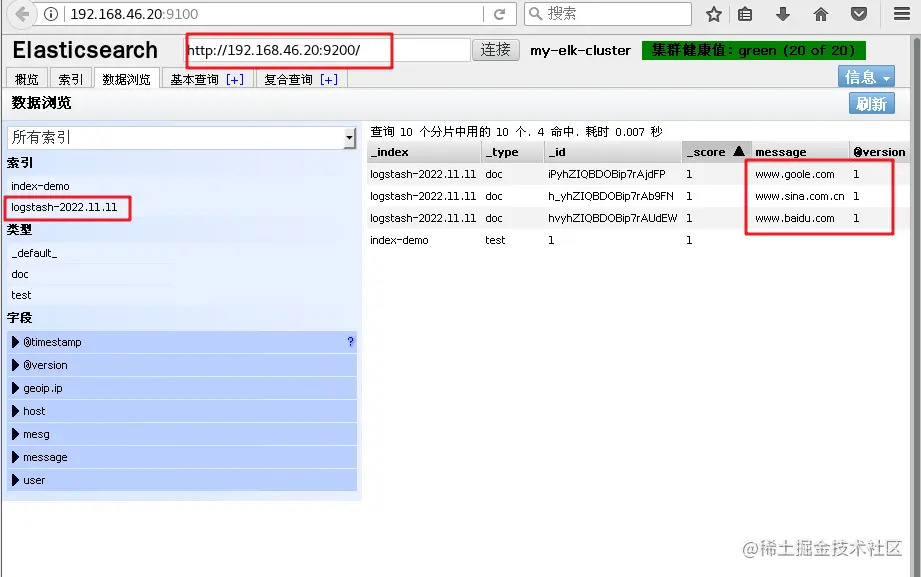Open the 信息 dropdown button

(x=864, y=76)
